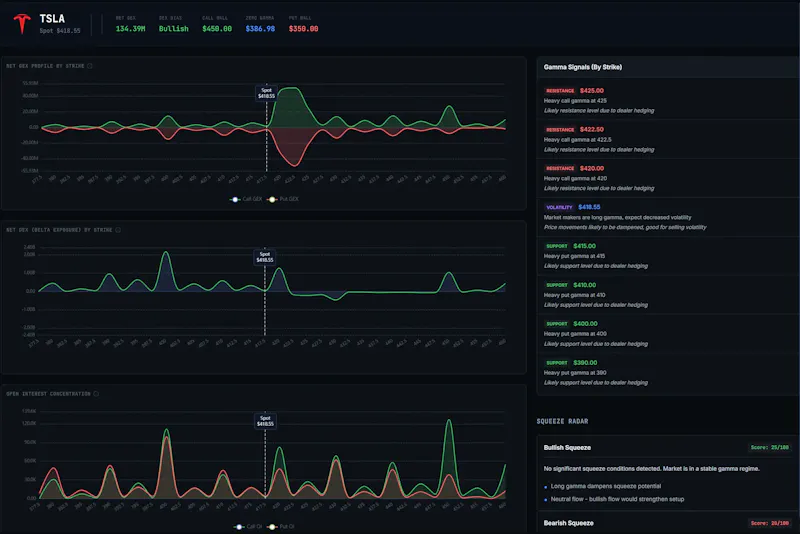Viewport: 800px width, 534px height.
Task: Click 'Heavy call gamma at 425' description
Action: pyautogui.click(x=575, y=101)
